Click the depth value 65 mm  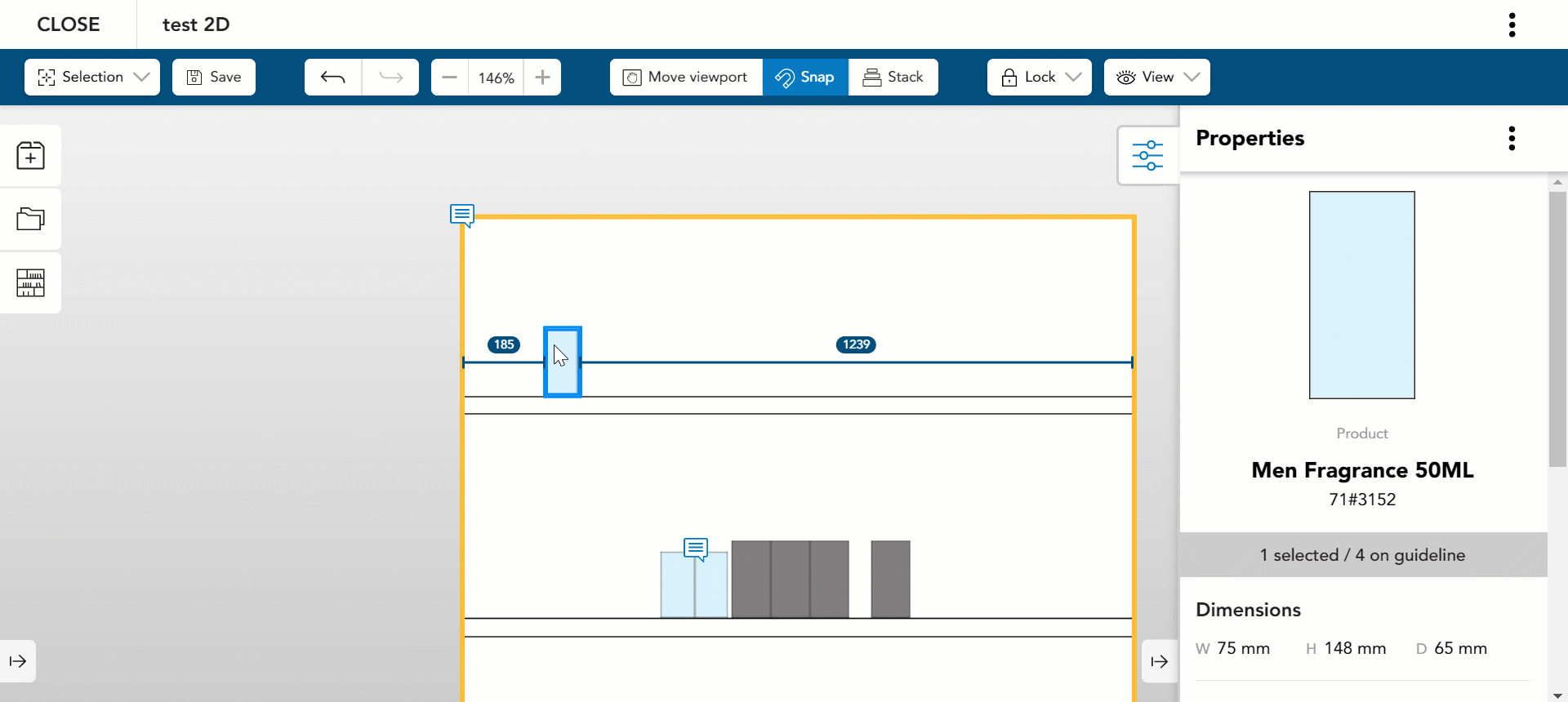point(1460,648)
